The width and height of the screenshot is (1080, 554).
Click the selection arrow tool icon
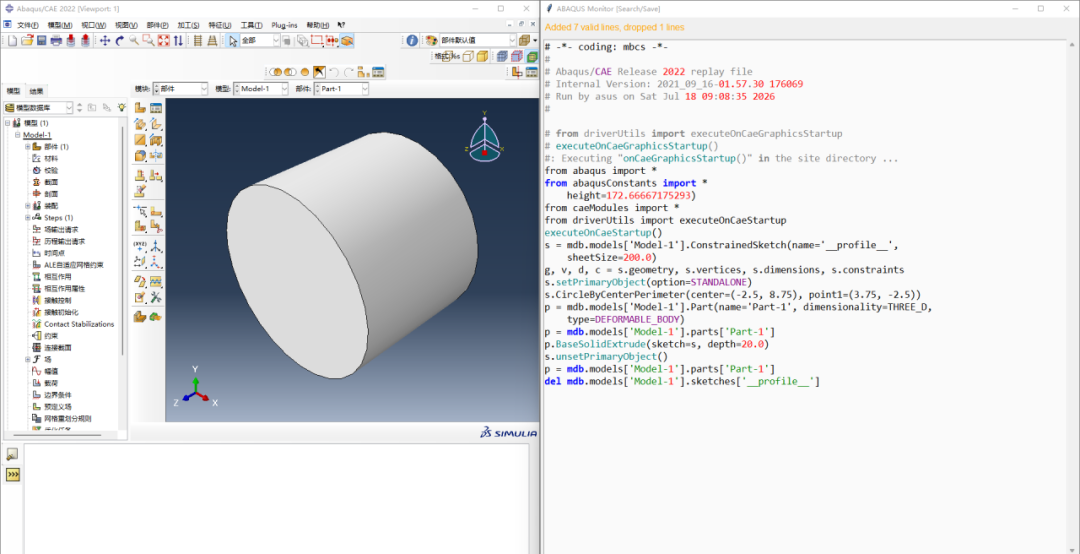(x=233, y=41)
